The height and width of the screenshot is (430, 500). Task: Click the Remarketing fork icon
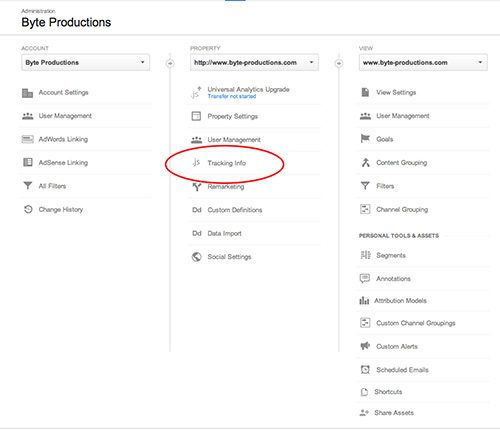pyautogui.click(x=197, y=187)
